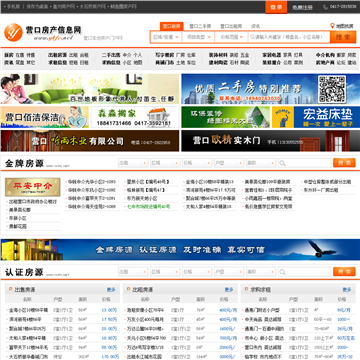Open 写字楼盘 in the category navigation
Viewport: 360px width, 360px height.
(165, 55)
